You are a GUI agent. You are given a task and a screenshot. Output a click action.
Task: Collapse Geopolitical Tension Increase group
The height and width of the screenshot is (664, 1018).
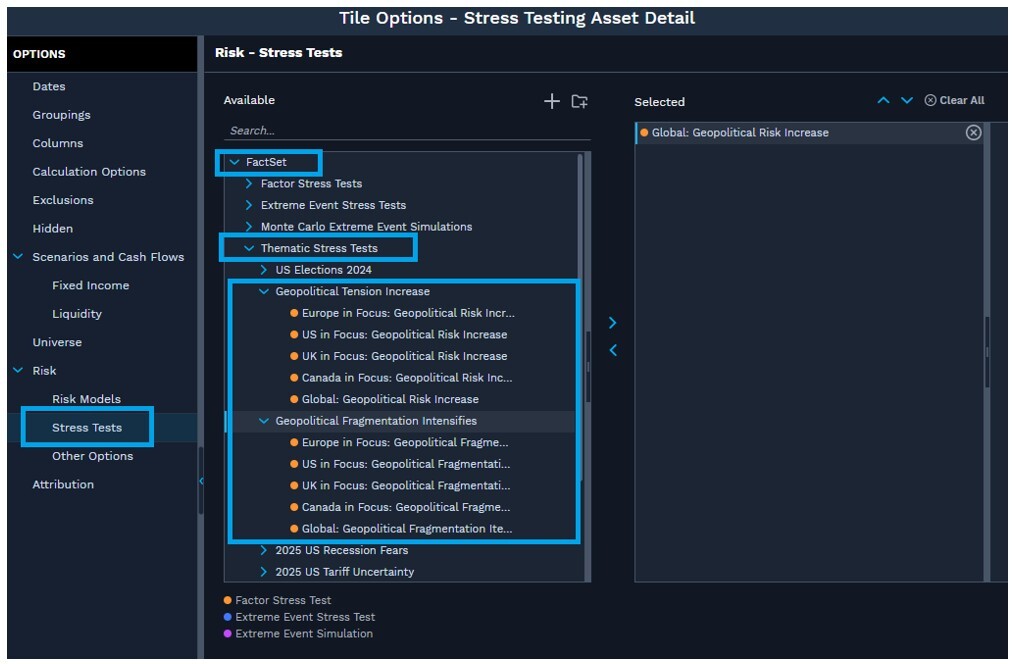pyautogui.click(x=264, y=292)
